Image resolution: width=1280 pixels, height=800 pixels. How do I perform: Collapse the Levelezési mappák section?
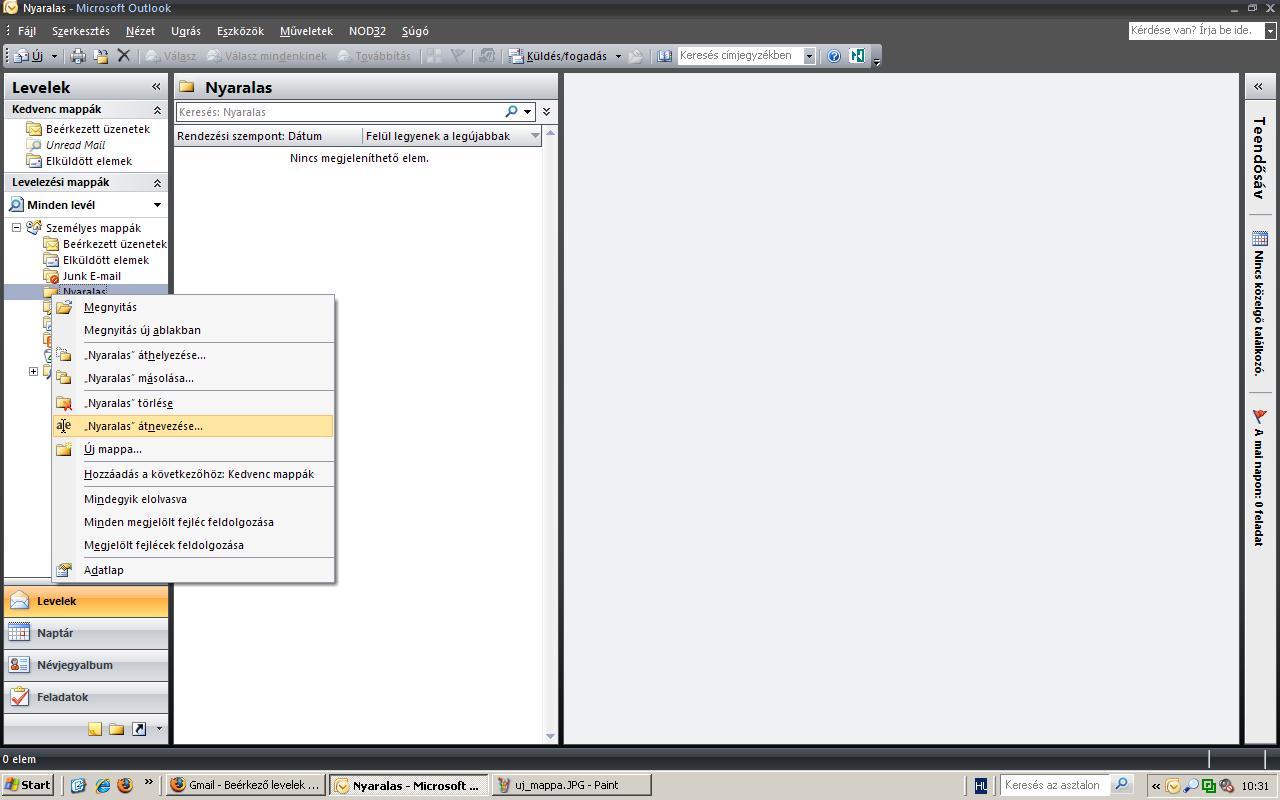click(x=157, y=182)
